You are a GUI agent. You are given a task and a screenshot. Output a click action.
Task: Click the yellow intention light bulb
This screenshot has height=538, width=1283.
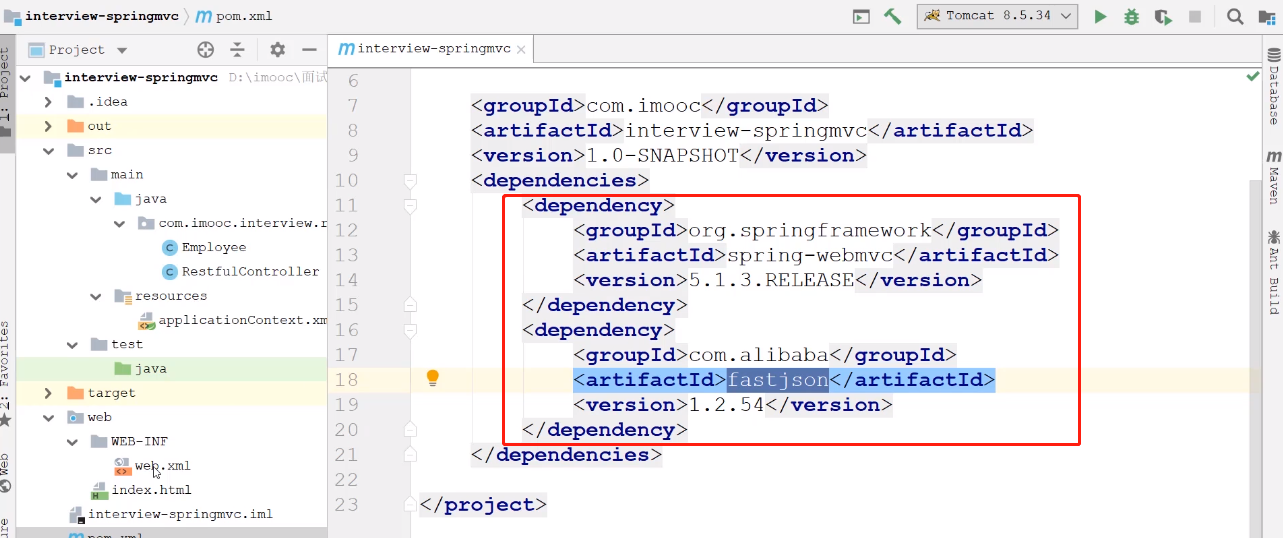tap(433, 378)
